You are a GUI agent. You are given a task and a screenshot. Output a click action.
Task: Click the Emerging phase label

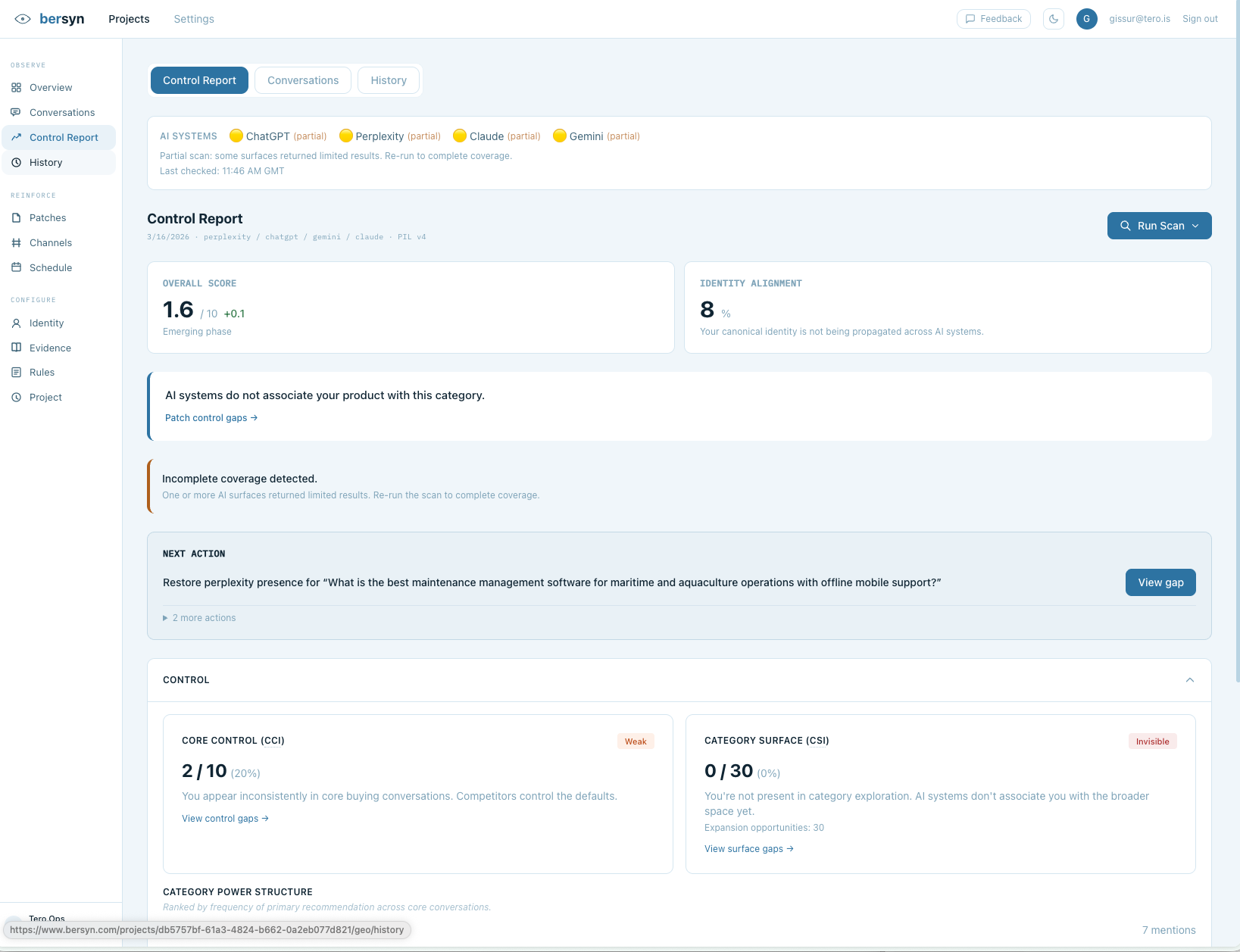click(x=197, y=332)
